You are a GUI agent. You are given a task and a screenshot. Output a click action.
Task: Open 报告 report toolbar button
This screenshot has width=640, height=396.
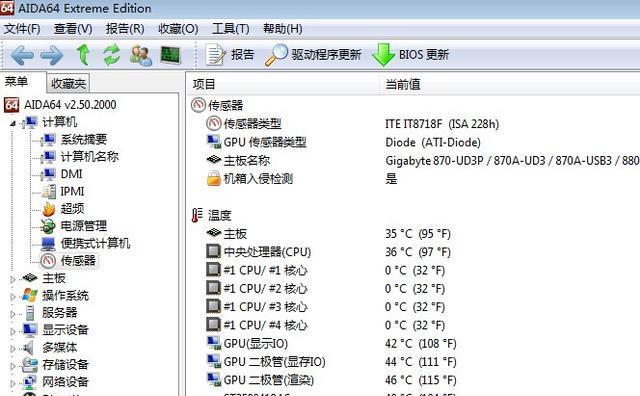(x=230, y=55)
